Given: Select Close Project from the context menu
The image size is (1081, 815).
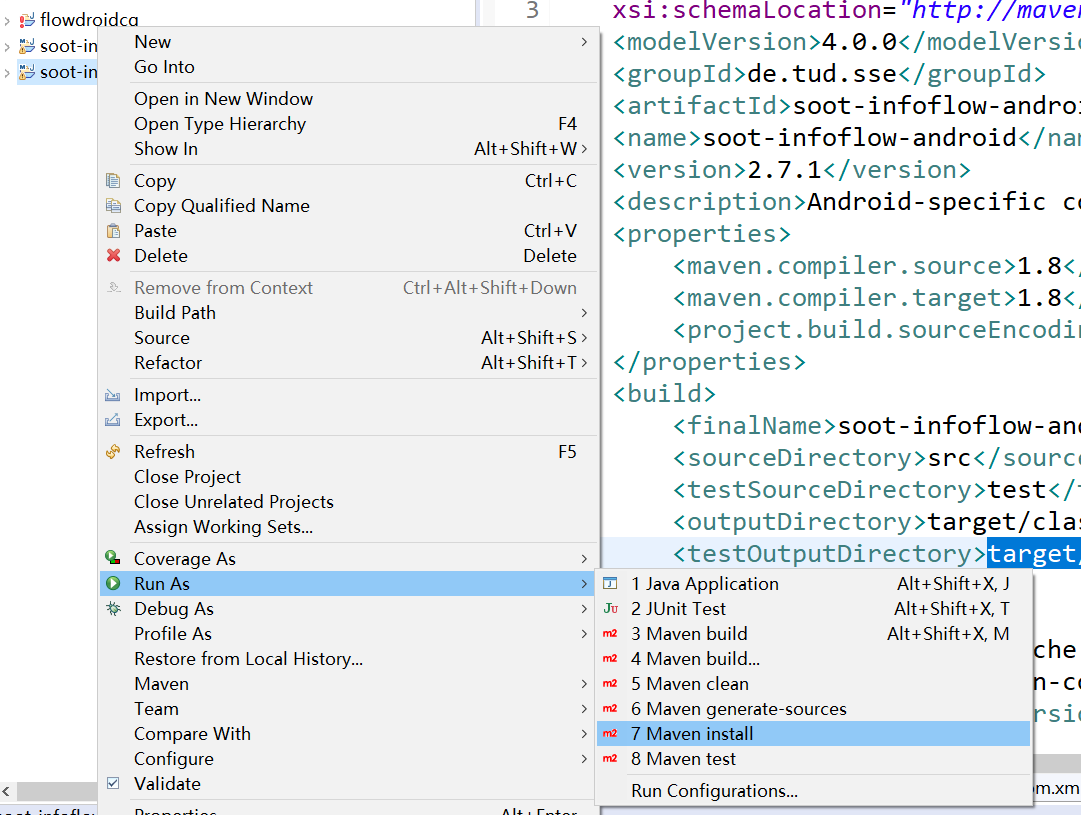Looking at the screenshot, I should (190, 476).
